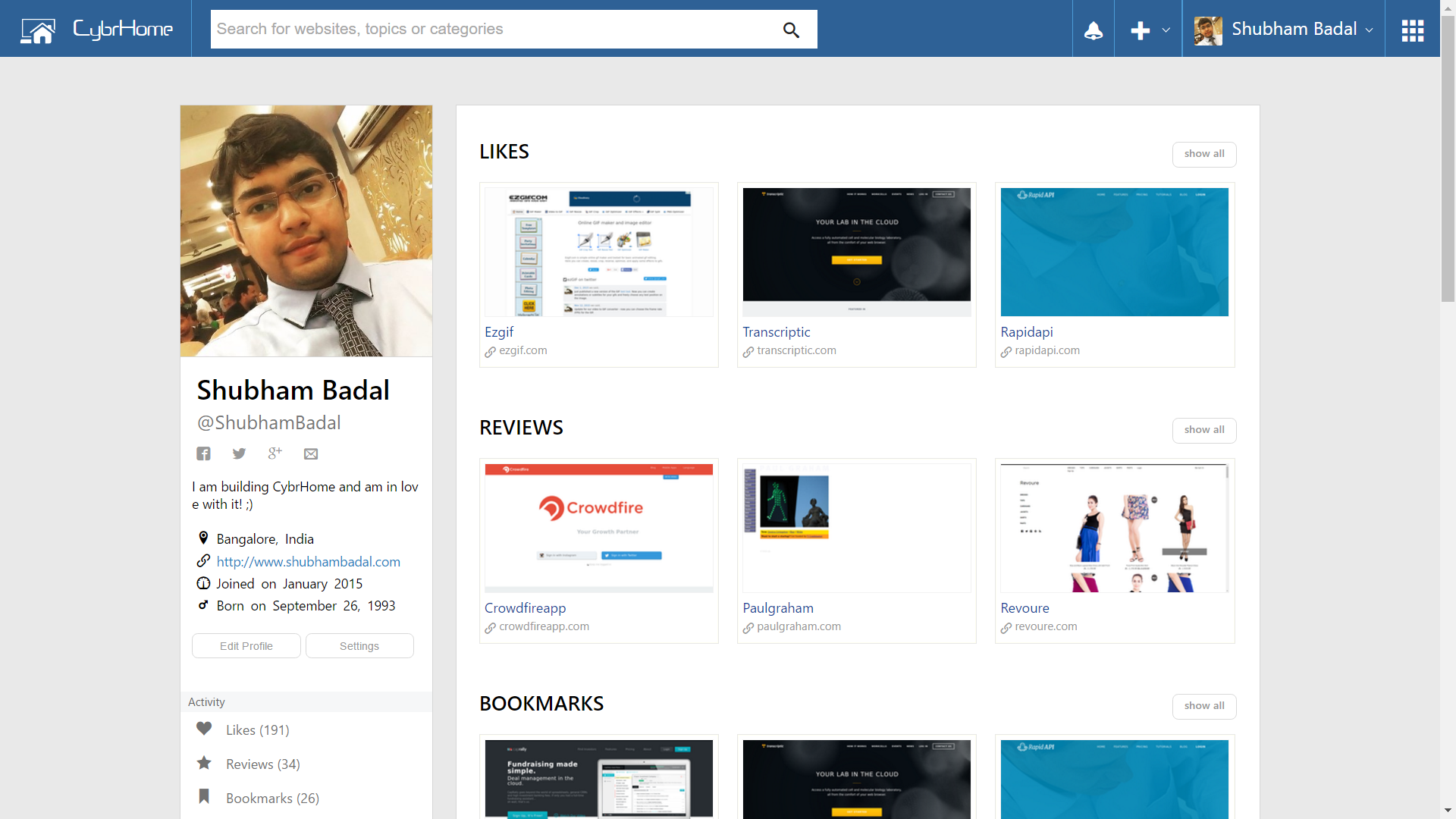Click the link icon beside paulgraham.com
This screenshot has height=819, width=1456.
point(748,628)
